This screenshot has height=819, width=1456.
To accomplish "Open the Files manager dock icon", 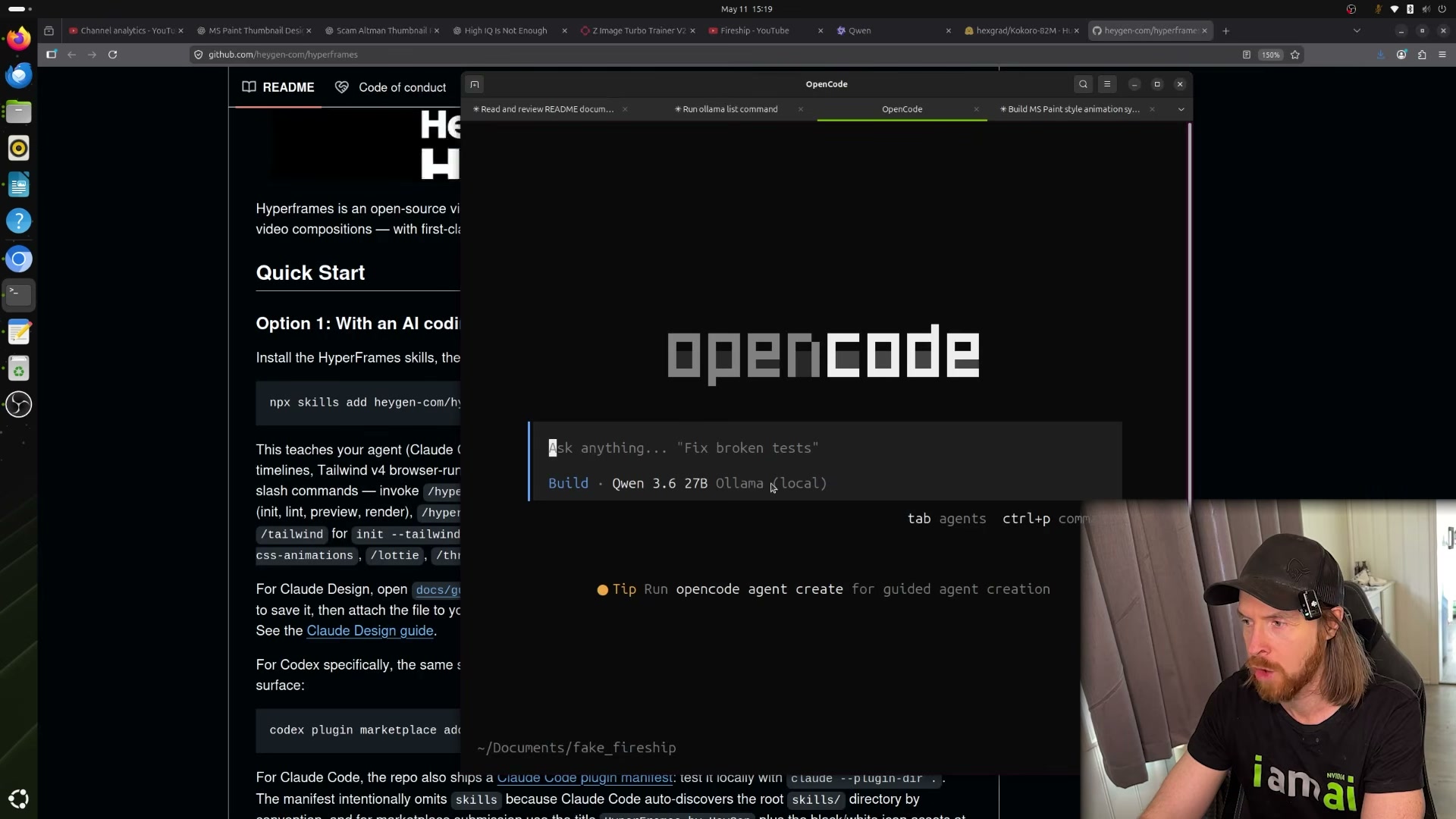I will click(19, 112).
